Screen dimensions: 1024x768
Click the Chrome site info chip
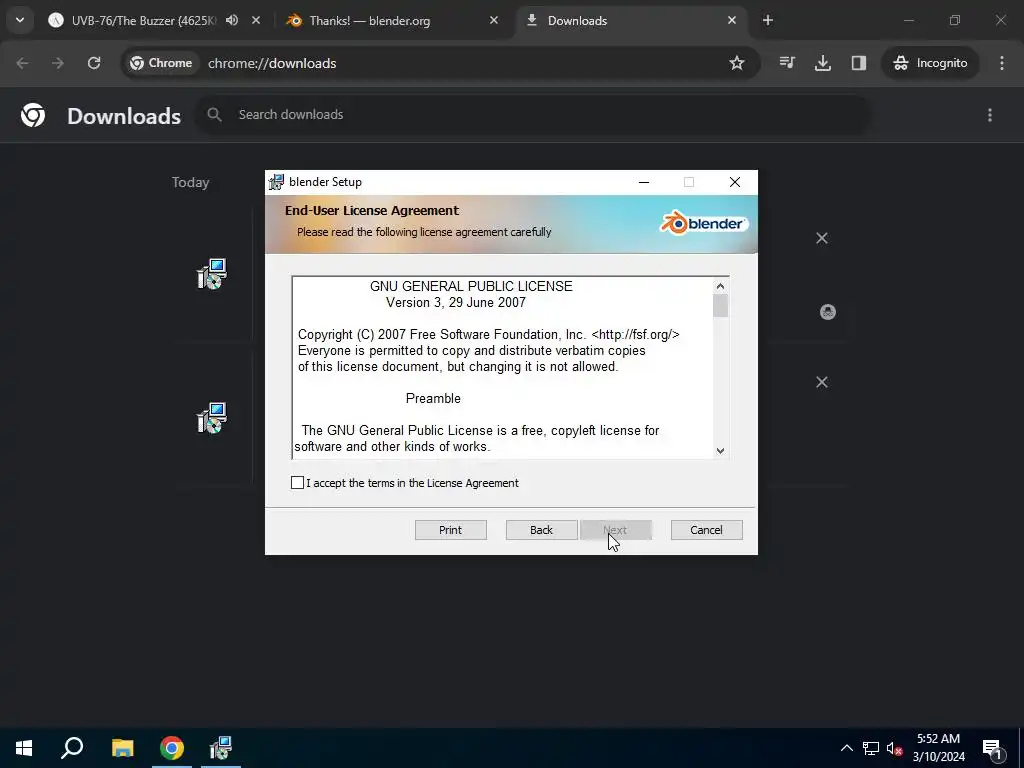(161, 63)
